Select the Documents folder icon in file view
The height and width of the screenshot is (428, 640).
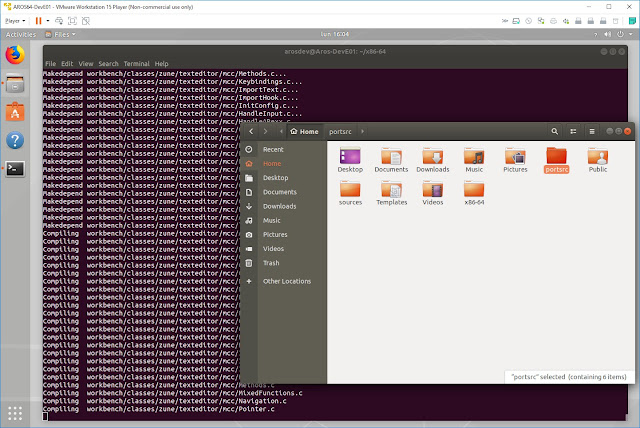point(391,160)
